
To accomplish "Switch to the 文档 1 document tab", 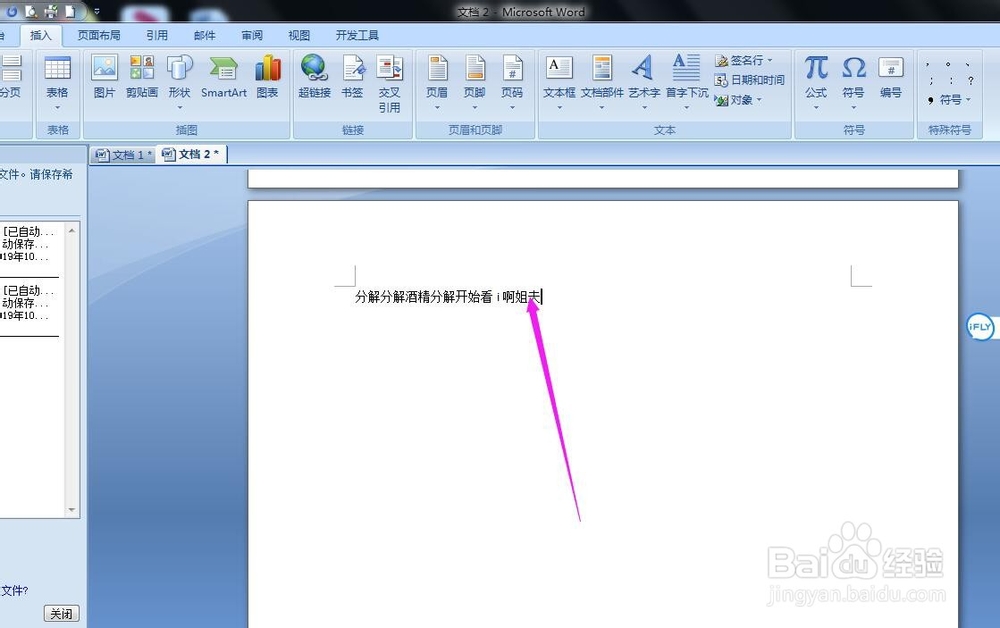I will 123,155.
